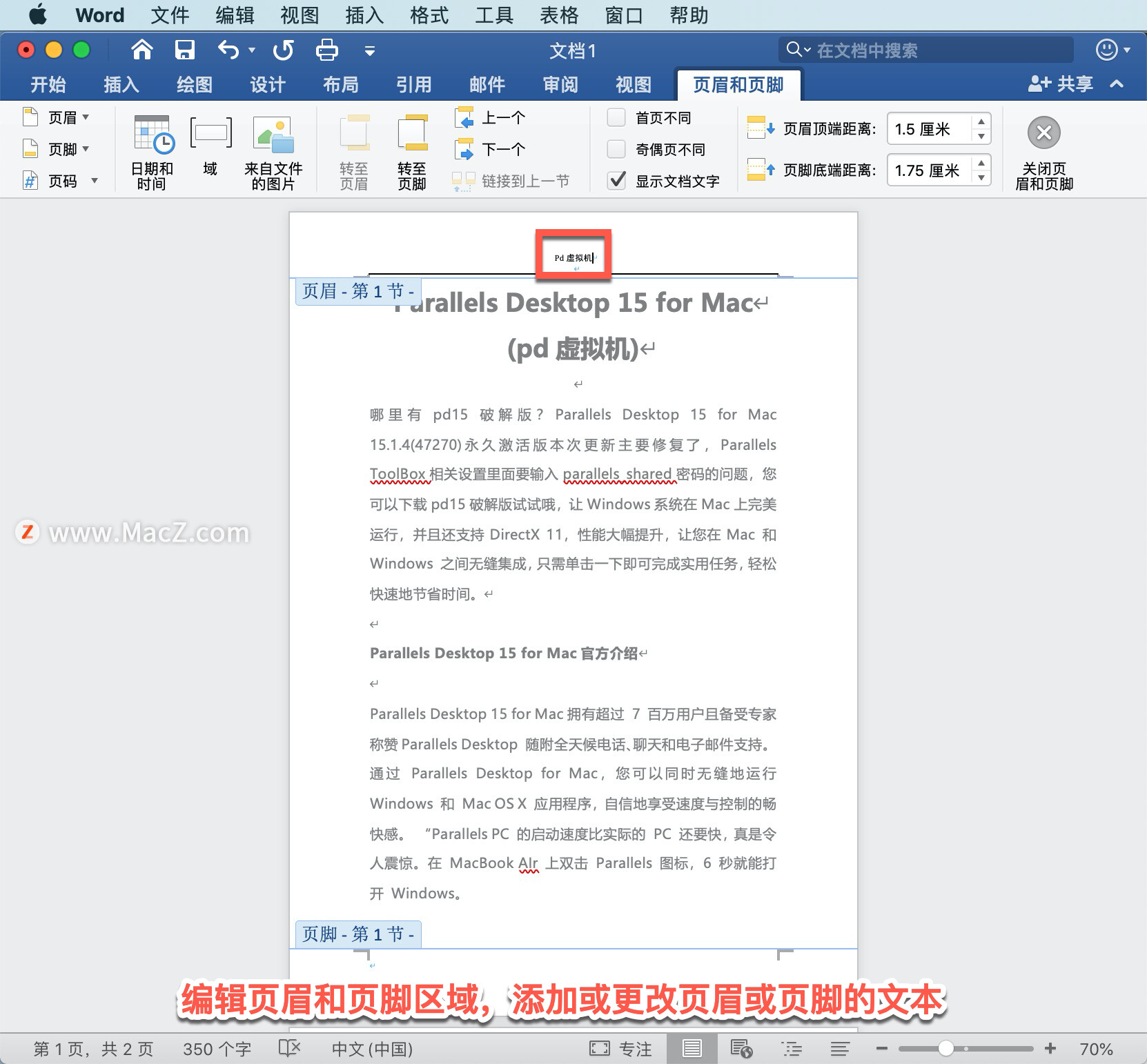Click language 中文(中国) in status bar

[372, 1050]
